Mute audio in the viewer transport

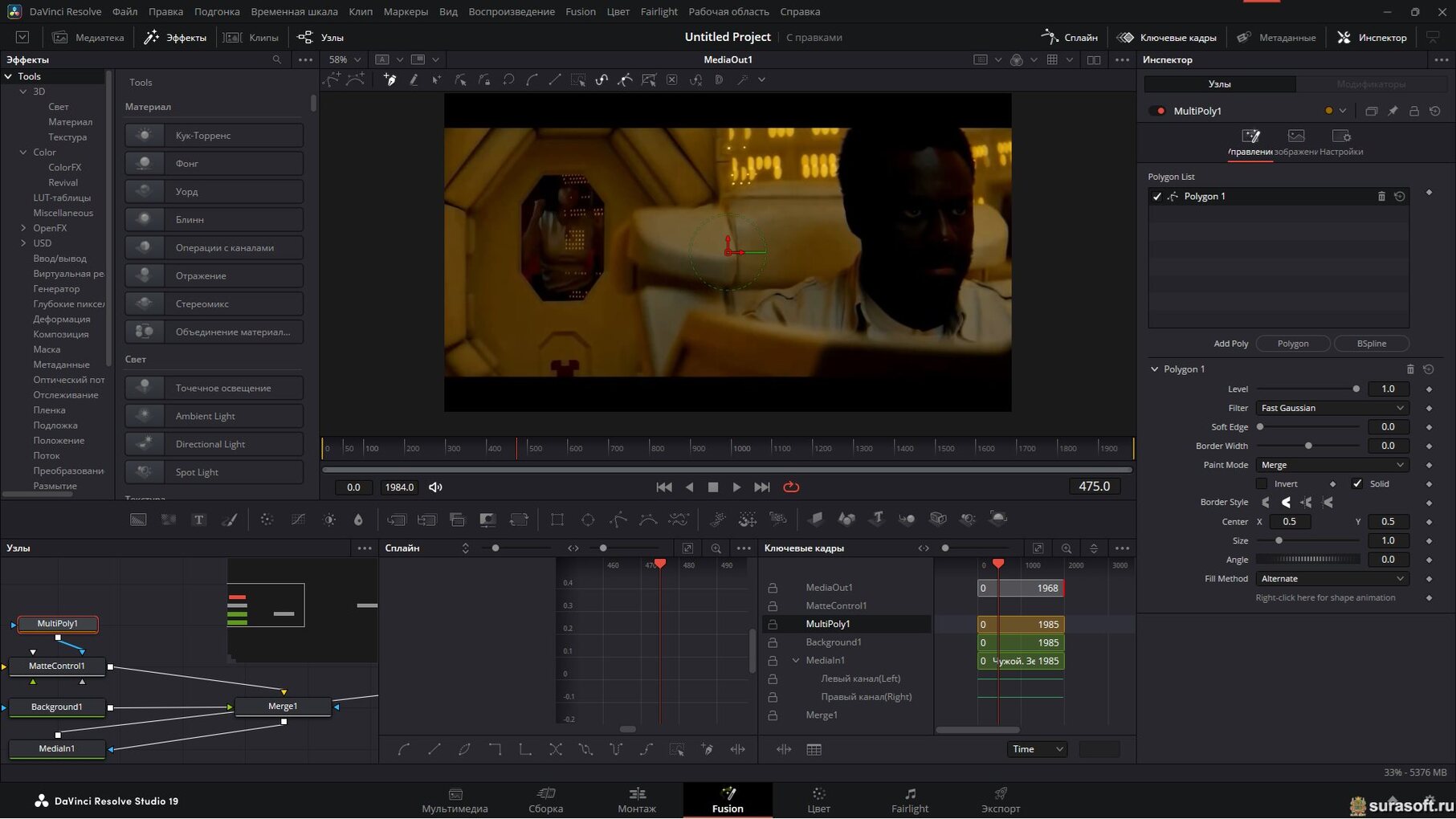[x=435, y=487]
